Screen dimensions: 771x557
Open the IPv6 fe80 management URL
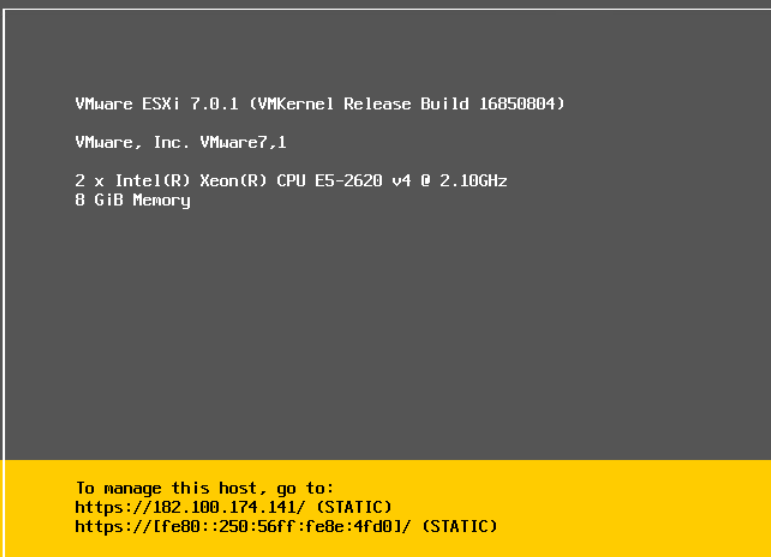click(243, 526)
